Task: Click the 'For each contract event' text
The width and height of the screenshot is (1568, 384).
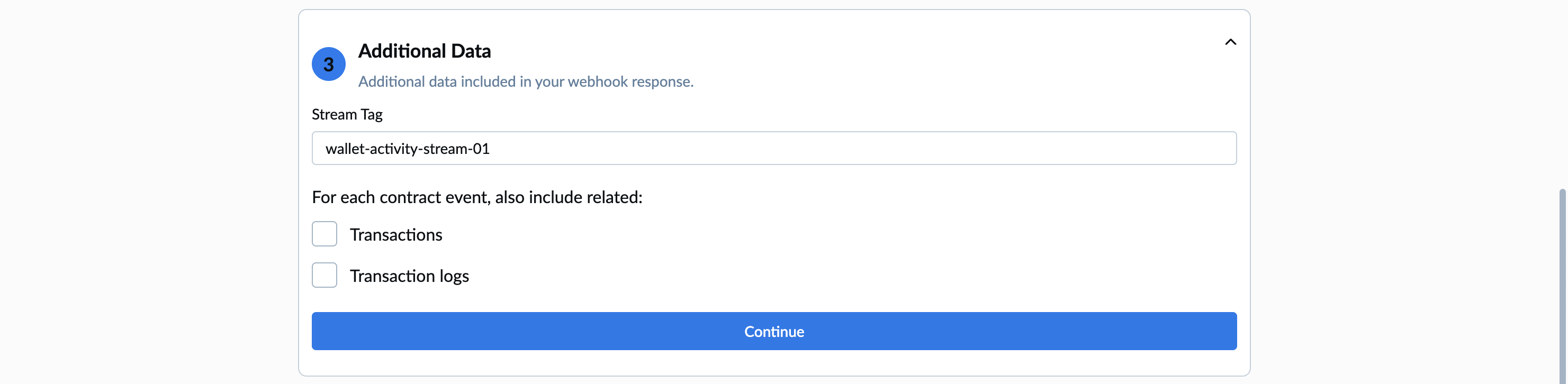Action: point(476,197)
